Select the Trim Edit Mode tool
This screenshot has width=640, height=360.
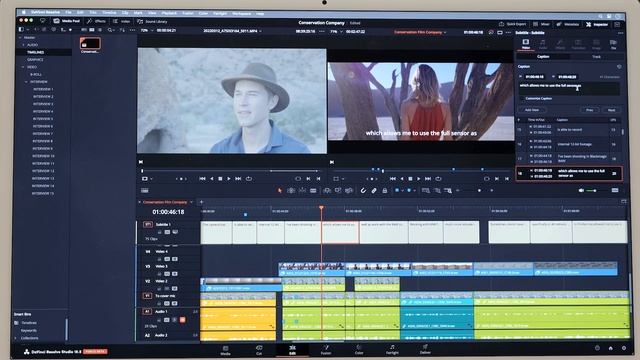291,191
